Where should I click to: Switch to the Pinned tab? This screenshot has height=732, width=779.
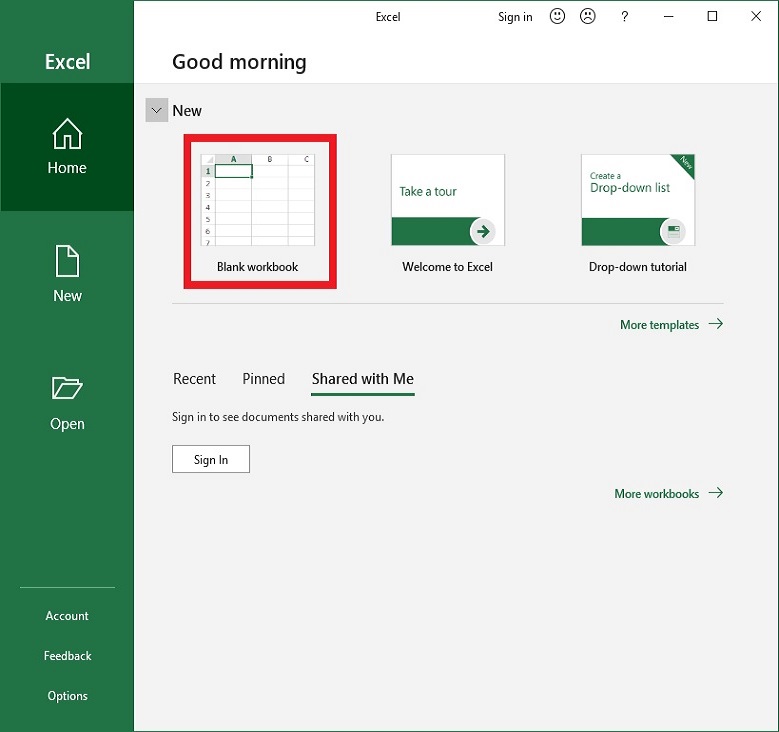[x=263, y=379]
